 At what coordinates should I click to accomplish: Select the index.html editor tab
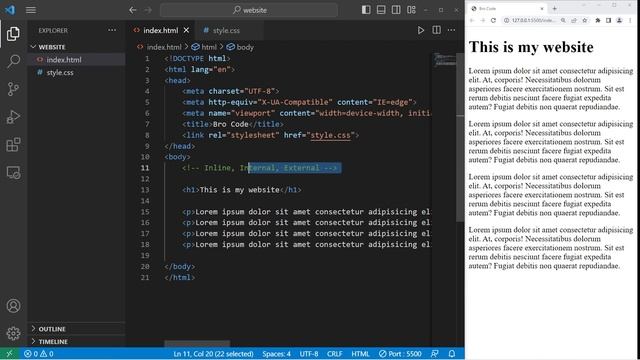pyautogui.click(x=161, y=30)
